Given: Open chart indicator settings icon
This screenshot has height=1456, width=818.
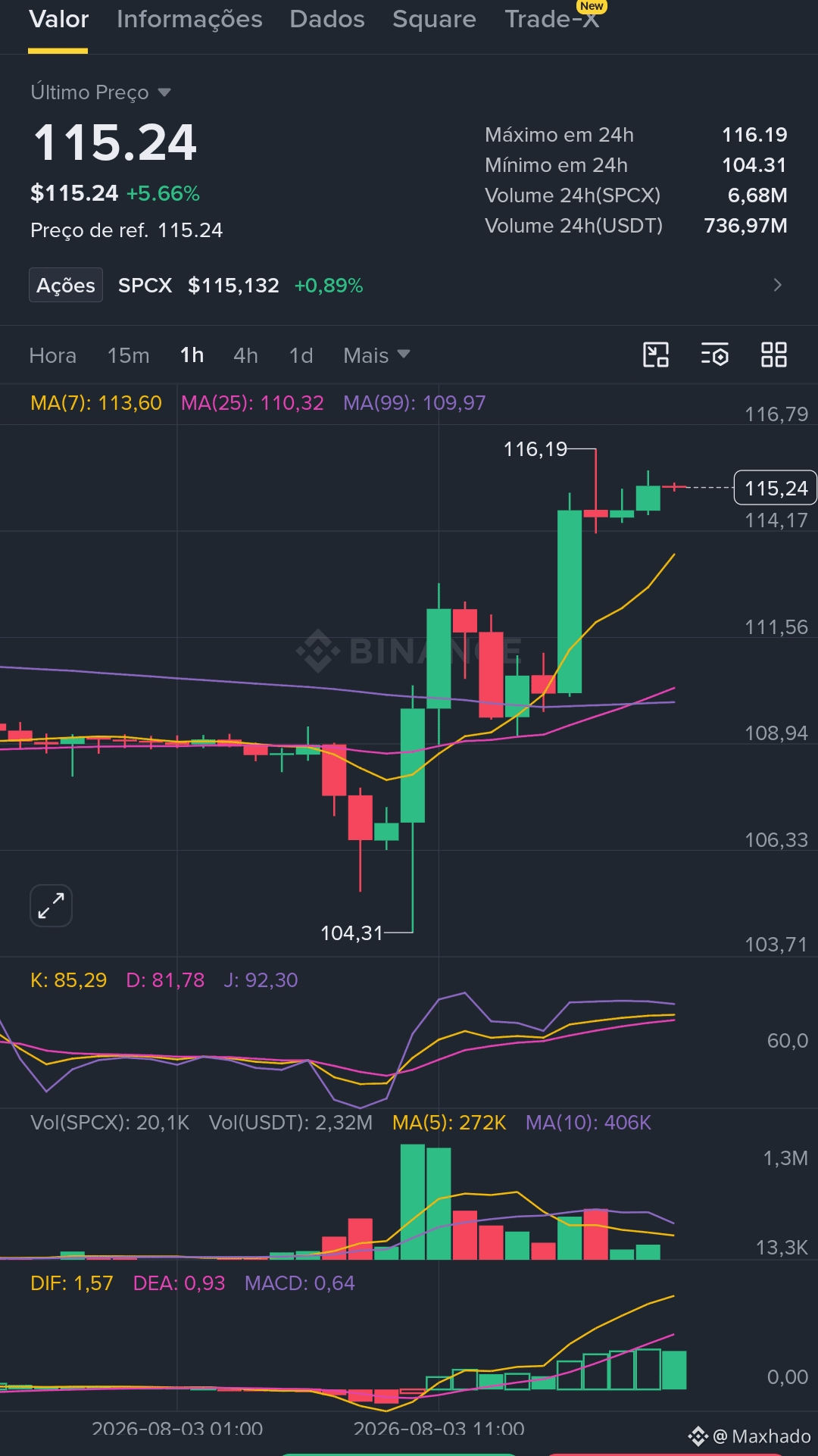Looking at the screenshot, I should [714, 355].
